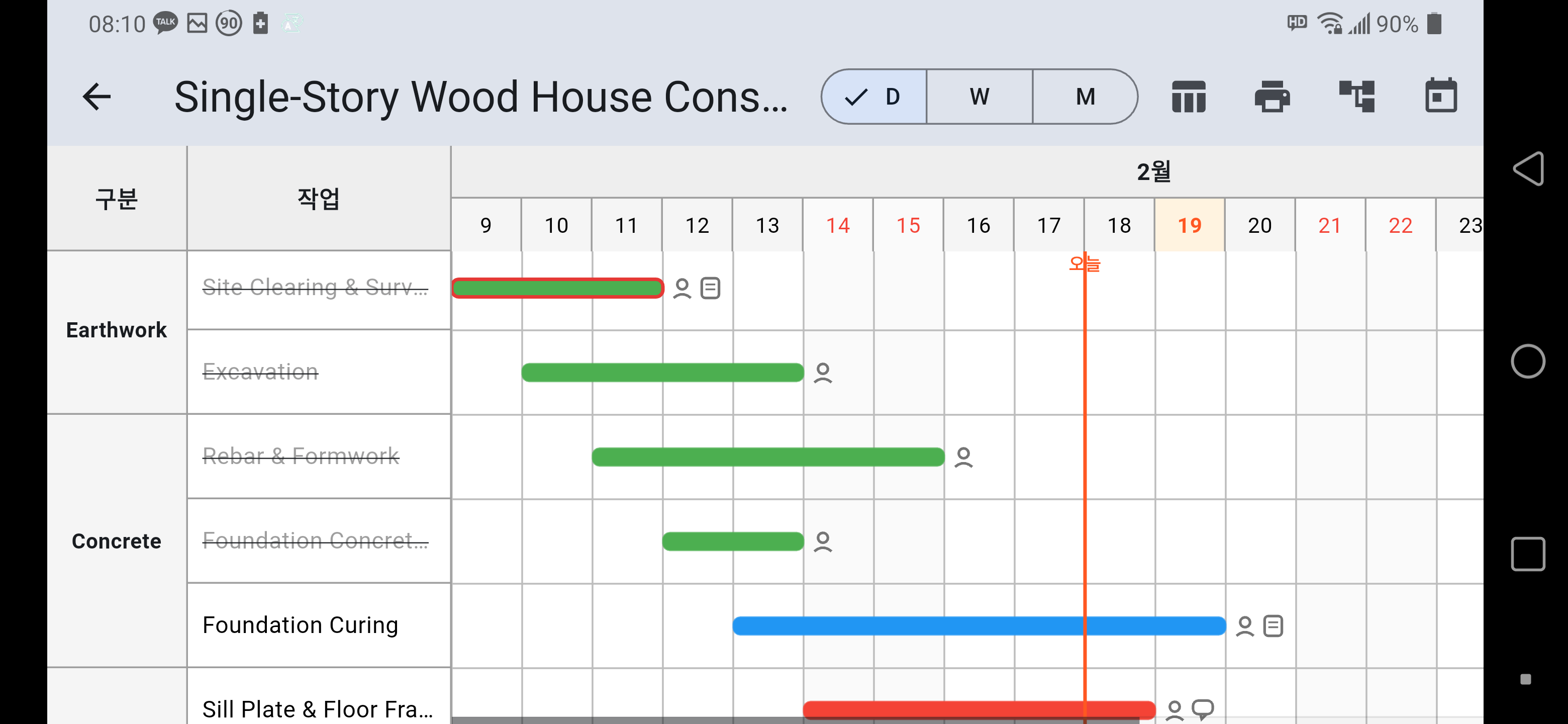The width and height of the screenshot is (1568, 724).
Task: Jump to today using the calendar icon
Action: pos(1441,96)
